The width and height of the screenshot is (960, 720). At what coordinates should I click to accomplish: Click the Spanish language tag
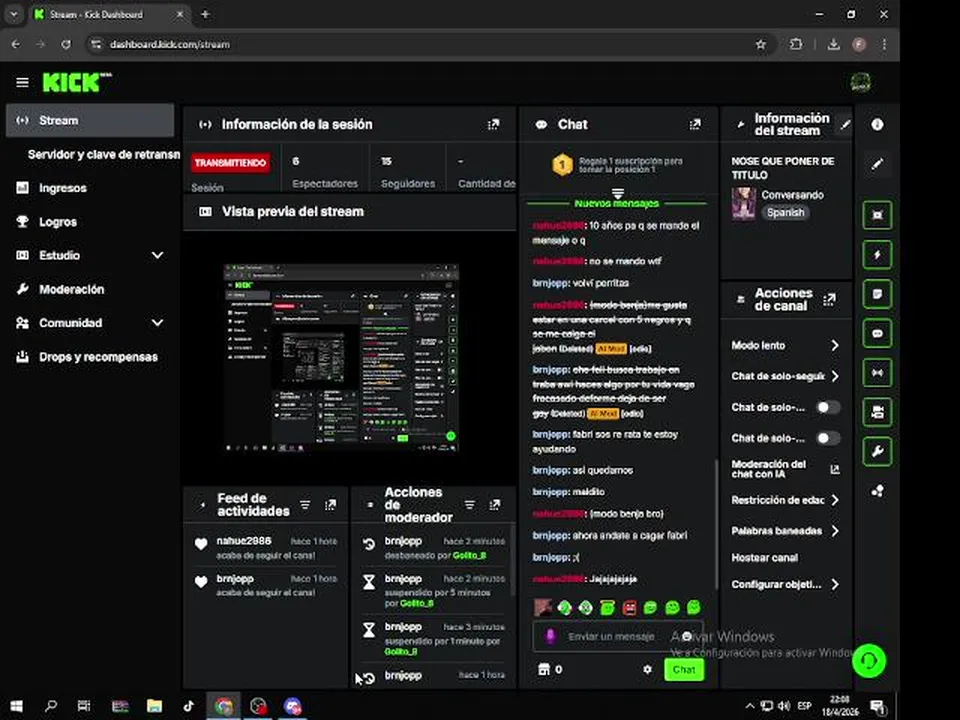tap(786, 212)
